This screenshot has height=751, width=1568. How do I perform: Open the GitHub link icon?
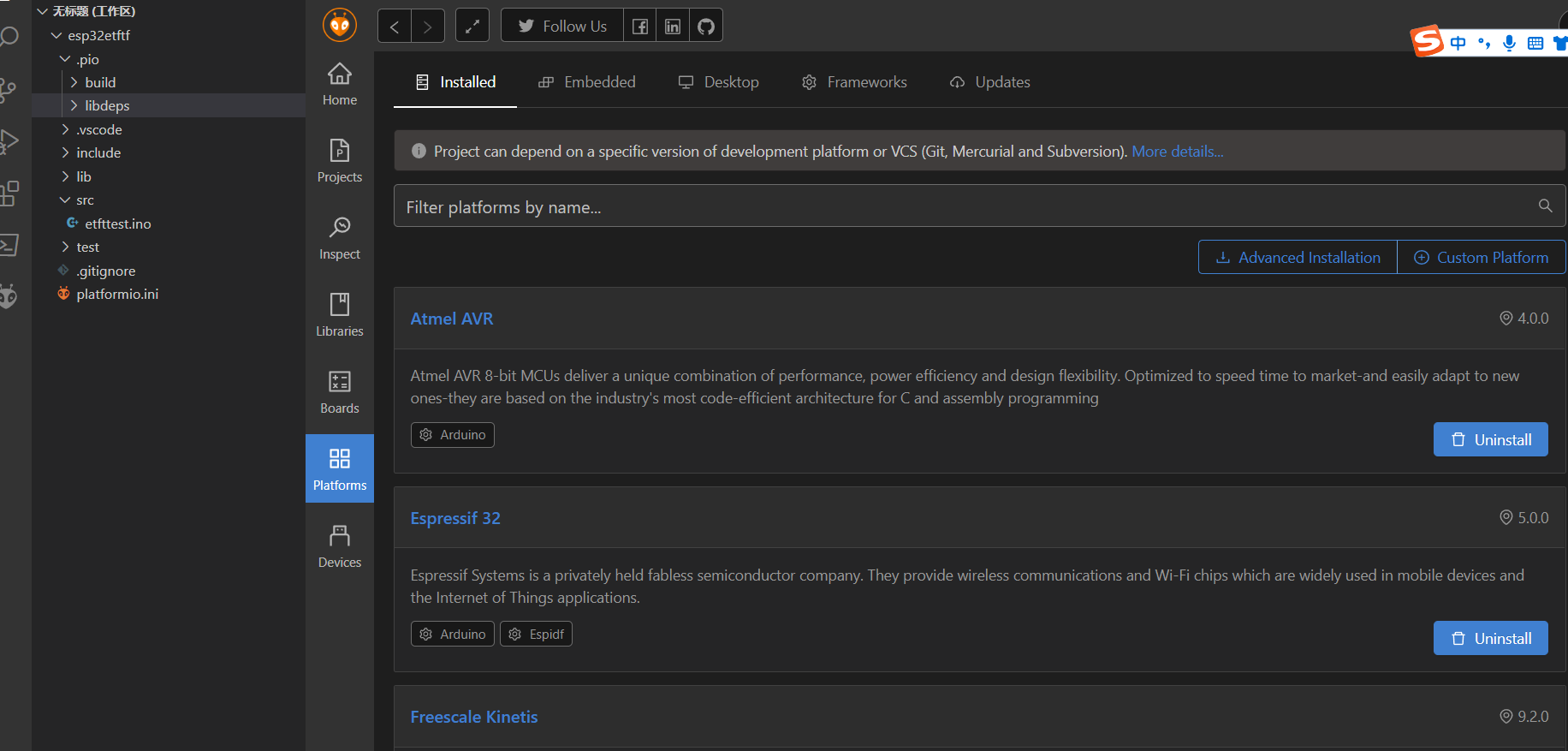coord(706,27)
